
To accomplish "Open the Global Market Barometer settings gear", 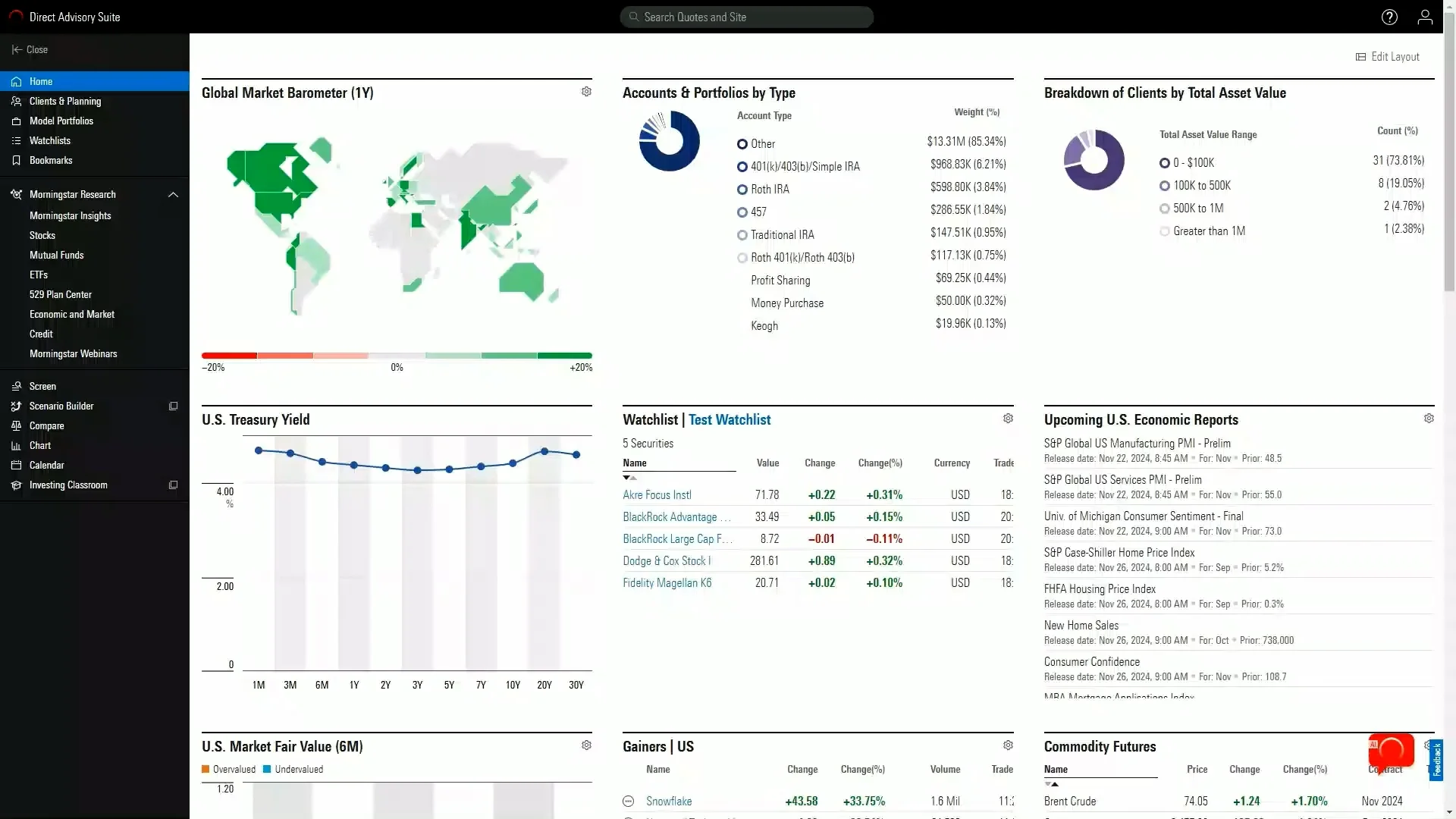I will tap(585, 92).
